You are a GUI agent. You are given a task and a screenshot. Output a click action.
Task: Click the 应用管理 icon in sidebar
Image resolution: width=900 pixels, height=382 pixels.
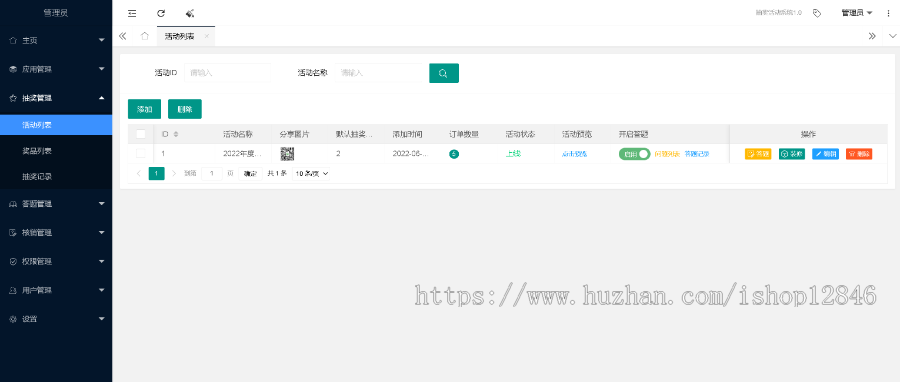point(13,69)
